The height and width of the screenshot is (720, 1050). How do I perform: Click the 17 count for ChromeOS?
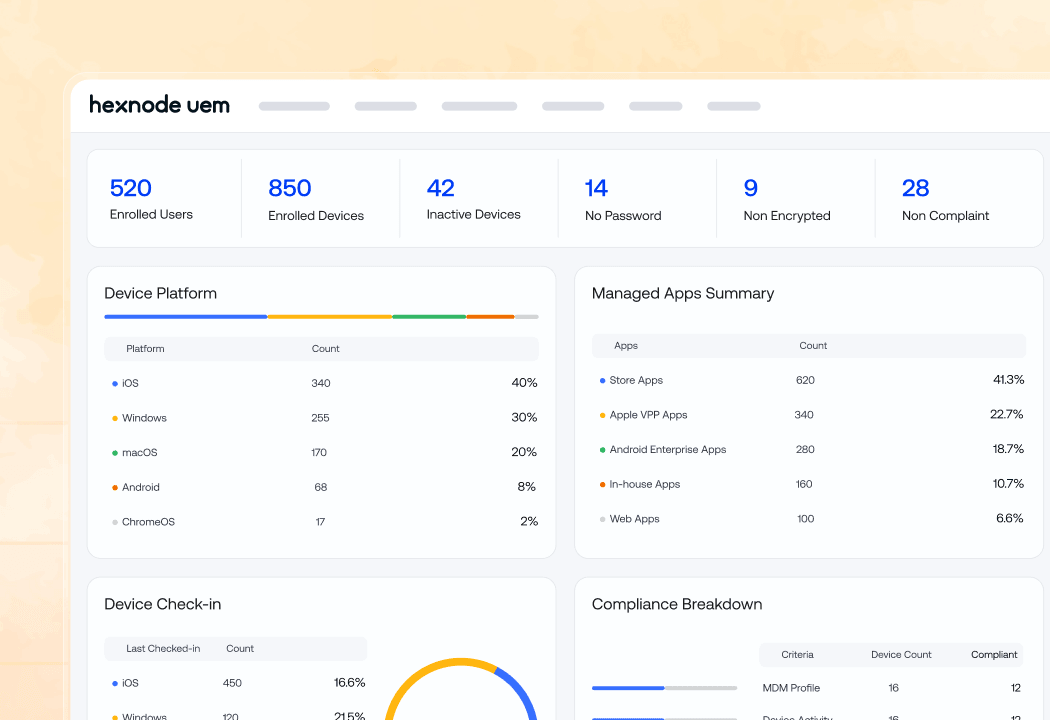tap(320, 522)
